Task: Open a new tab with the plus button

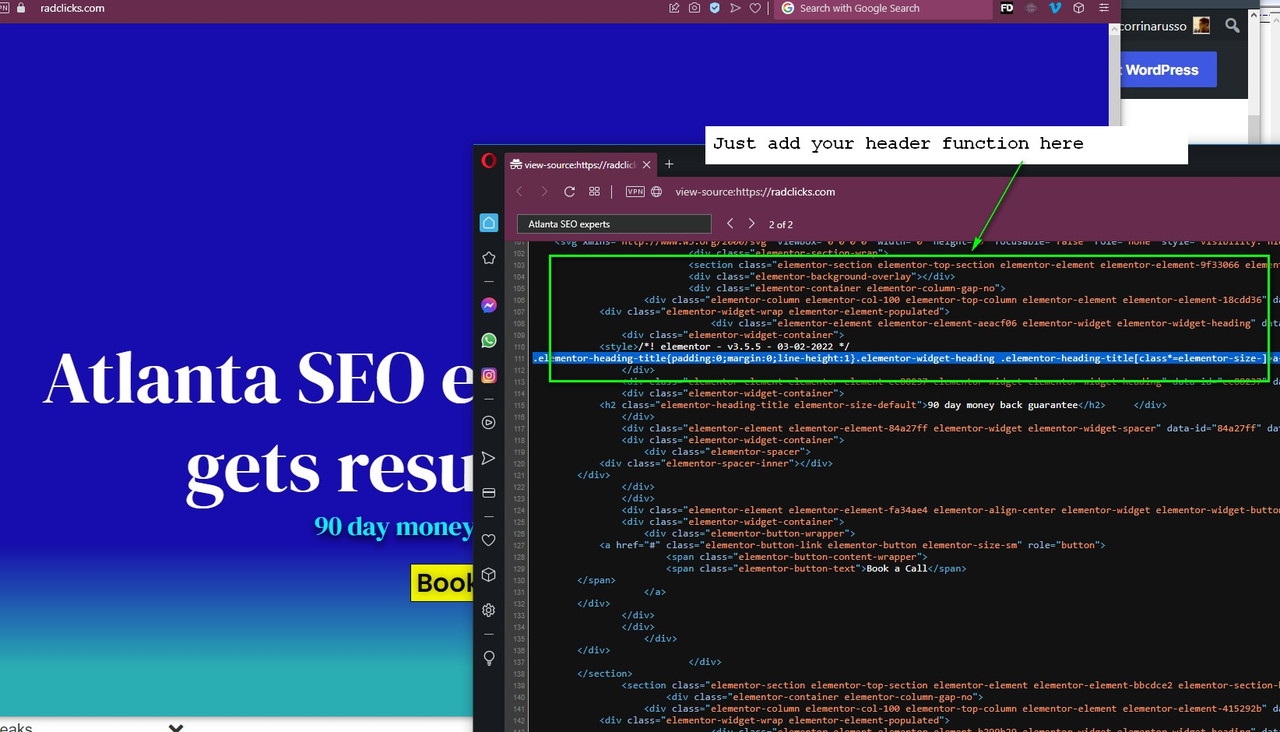Action: [669, 164]
